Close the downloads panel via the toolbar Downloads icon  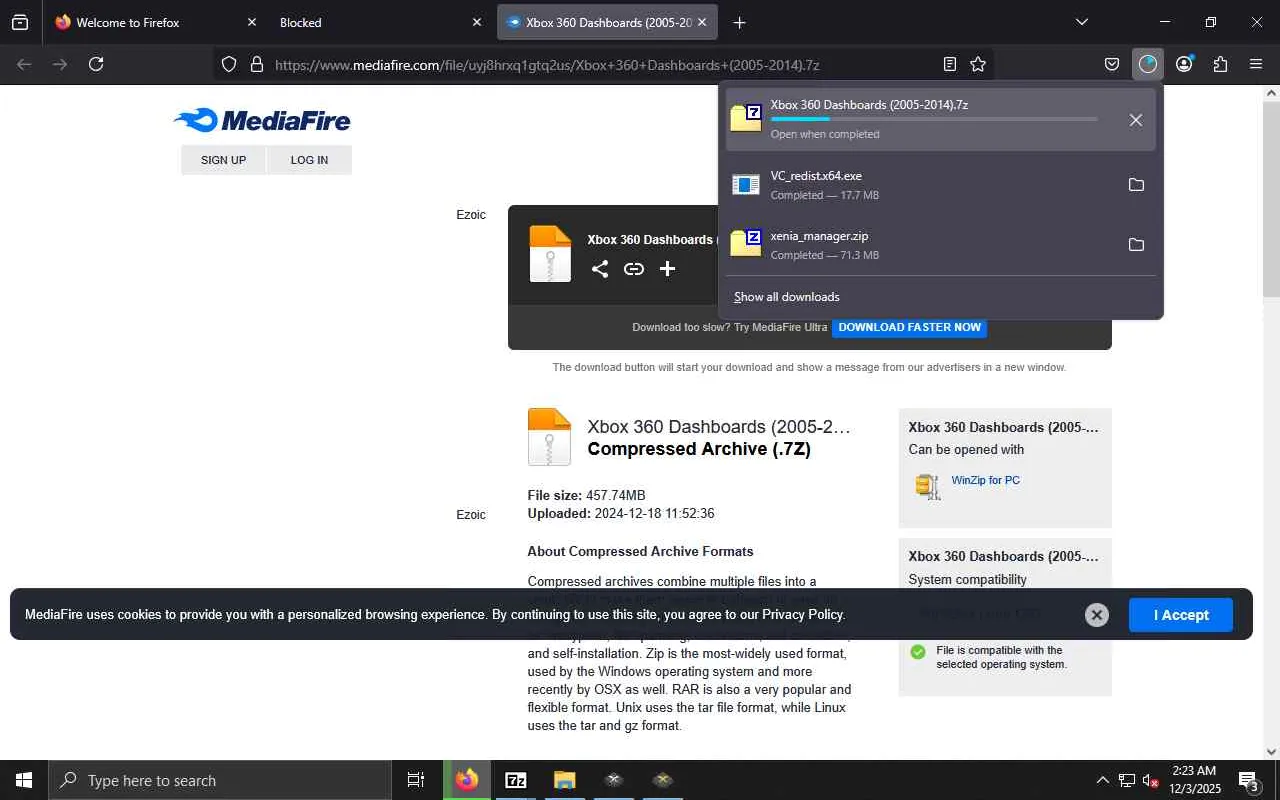(x=1148, y=64)
